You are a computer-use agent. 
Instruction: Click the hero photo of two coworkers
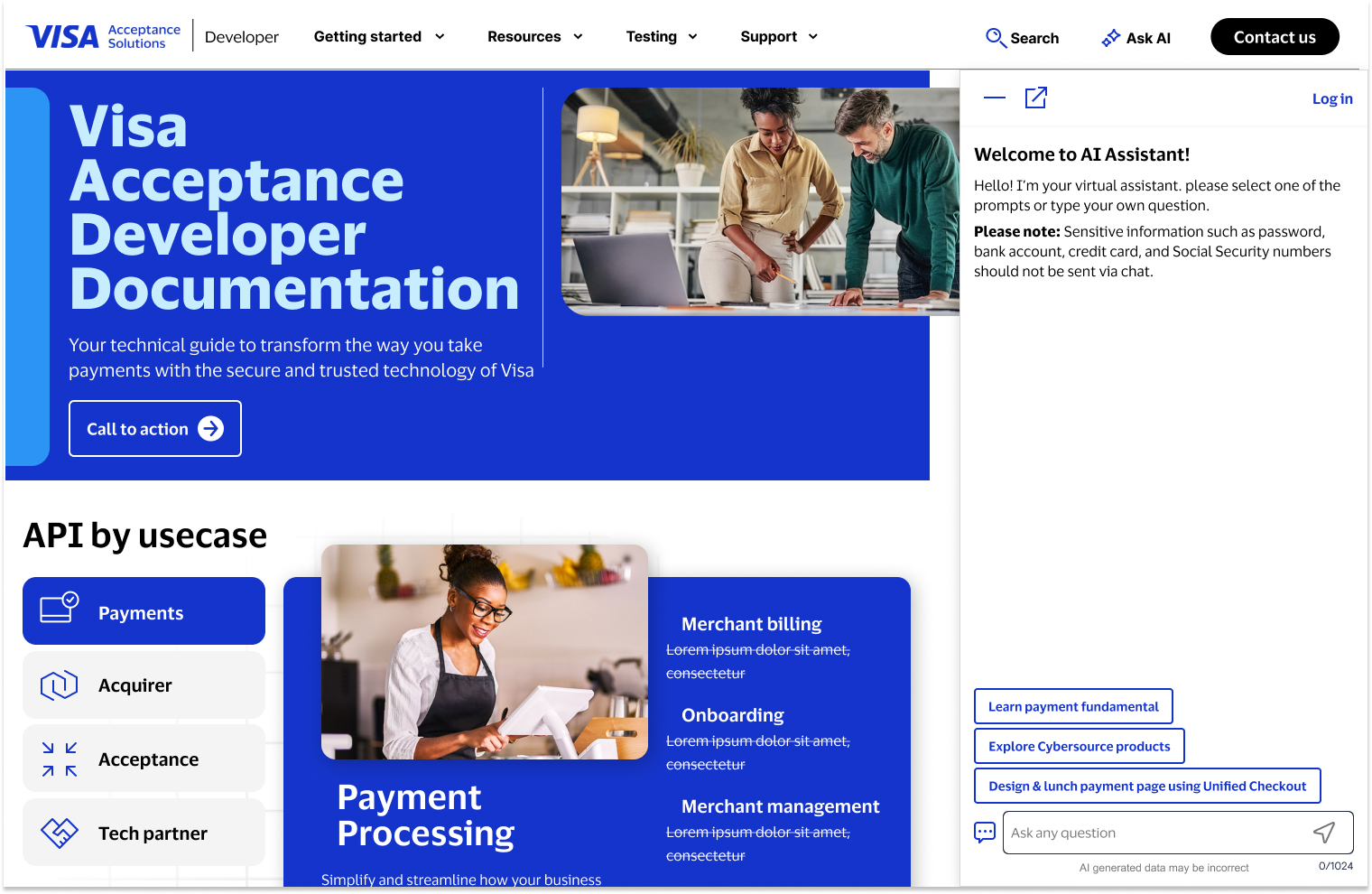(760, 201)
